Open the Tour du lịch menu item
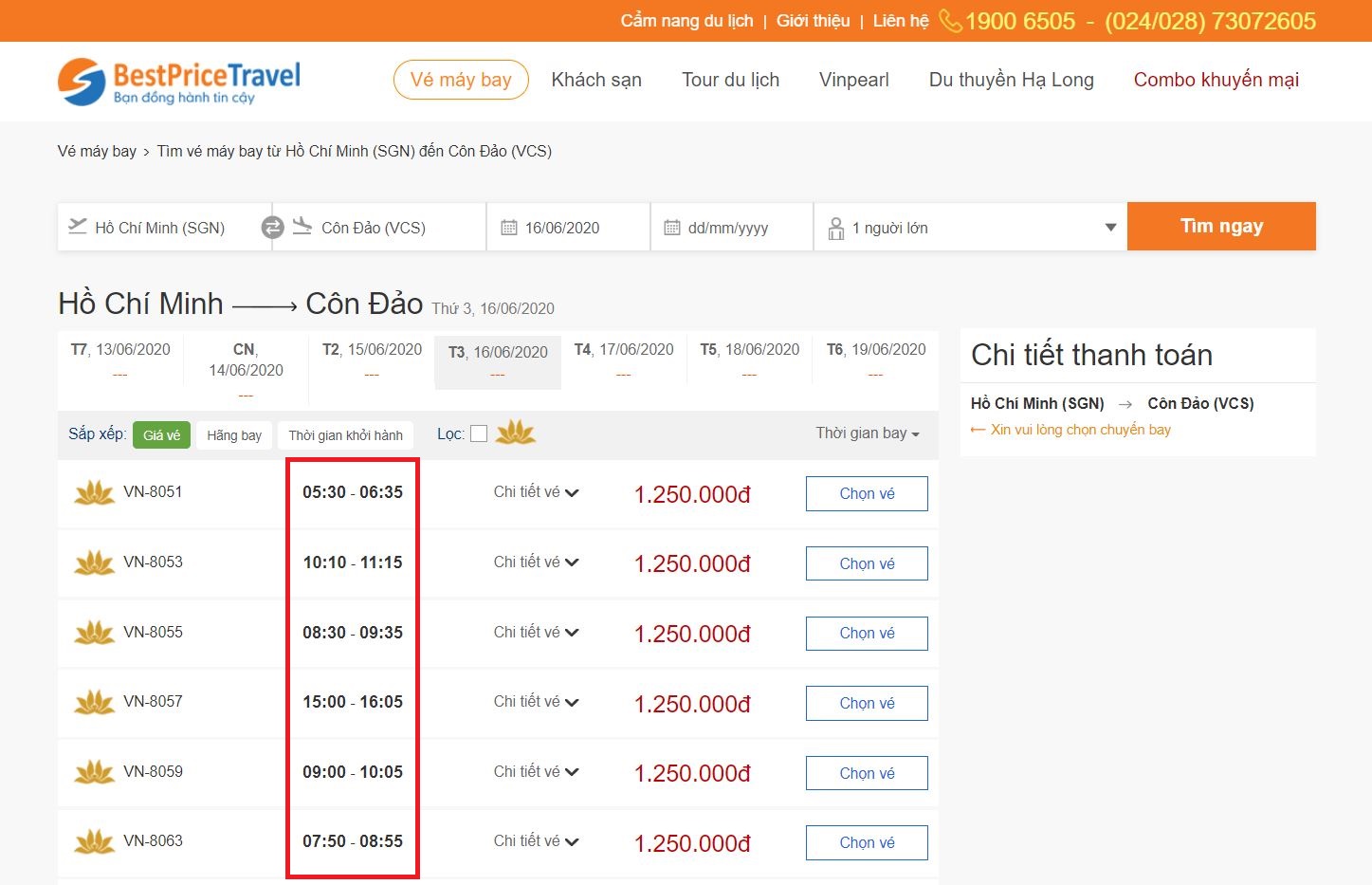1372x885 pixels. pos(730,80)
